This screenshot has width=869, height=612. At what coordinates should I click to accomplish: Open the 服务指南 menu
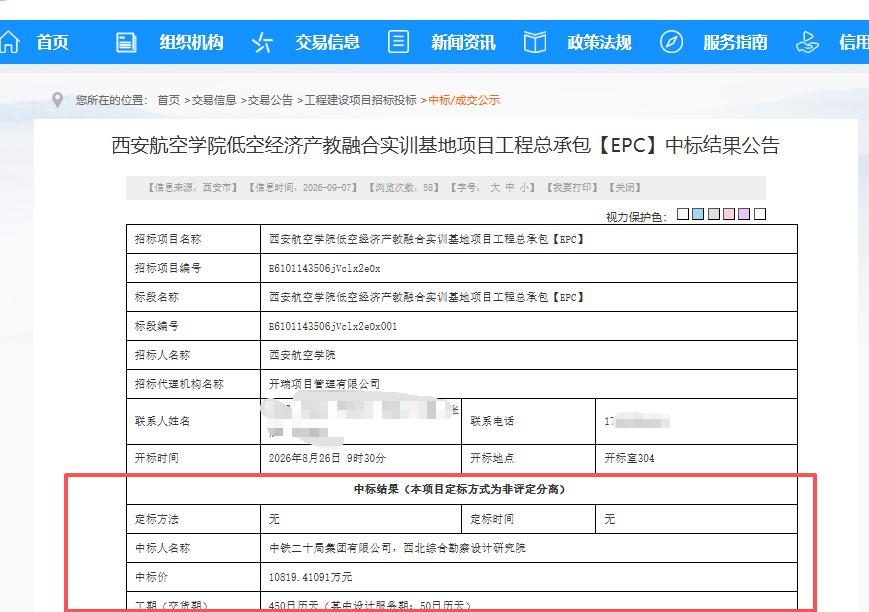(x=735, y=42)
